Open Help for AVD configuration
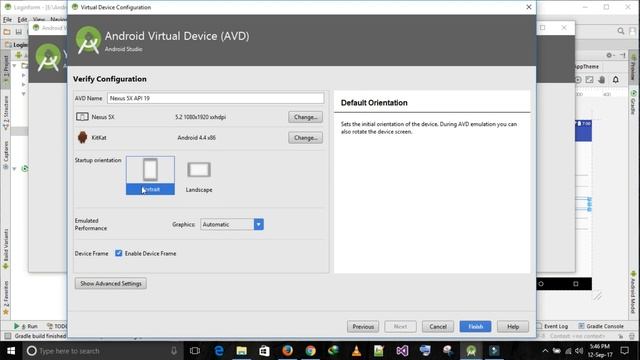 coord(513,327)
